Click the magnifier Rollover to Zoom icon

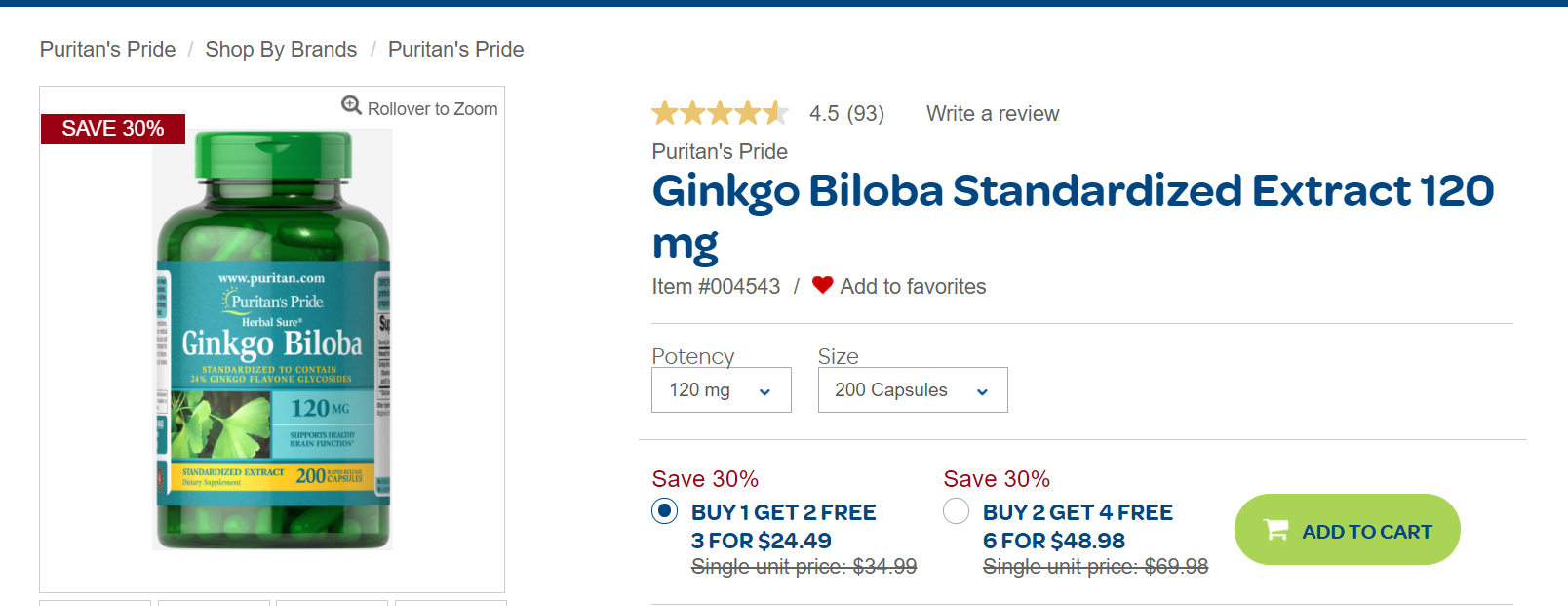coord(351,105)
